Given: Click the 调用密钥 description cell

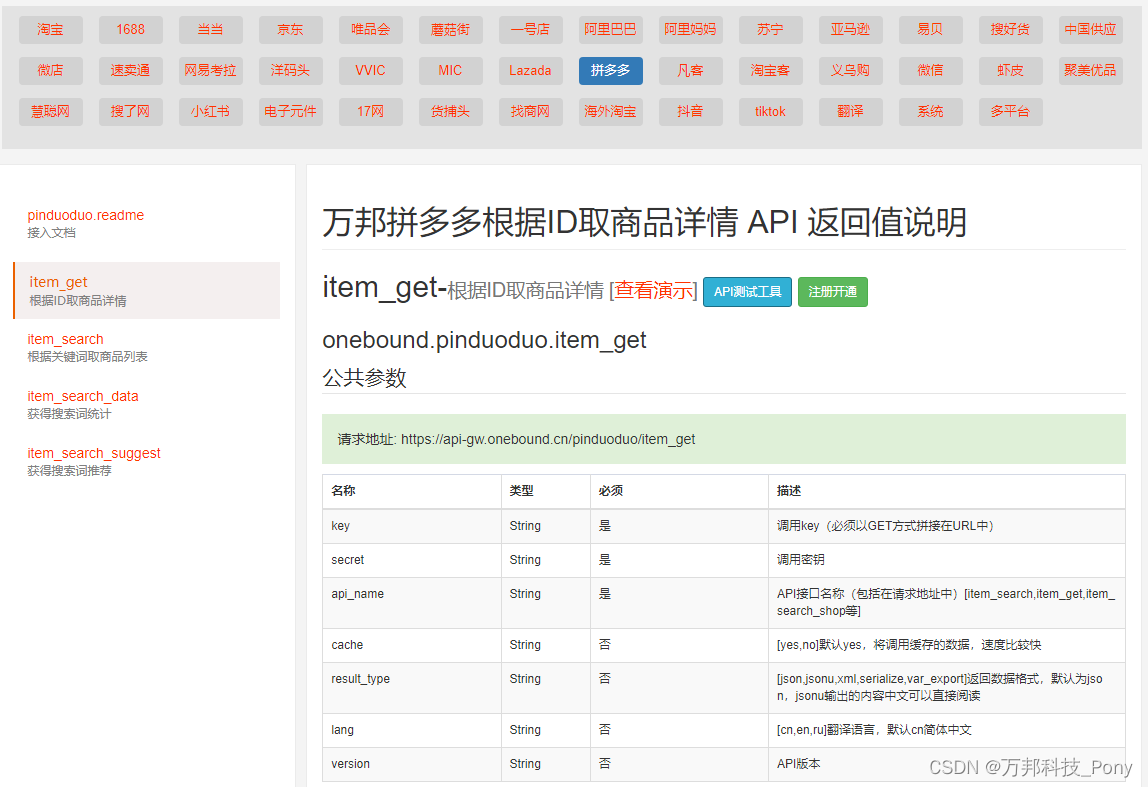Looking at the screenshot, I should click(947, 560).
